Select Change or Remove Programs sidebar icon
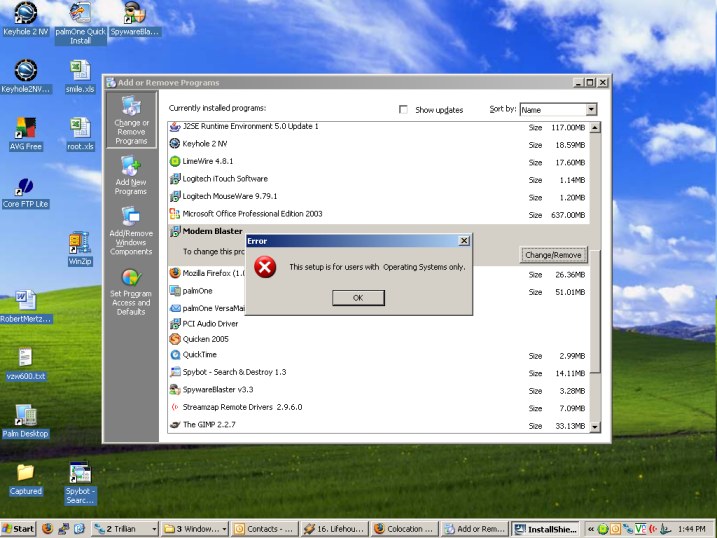 pos(131,120)
